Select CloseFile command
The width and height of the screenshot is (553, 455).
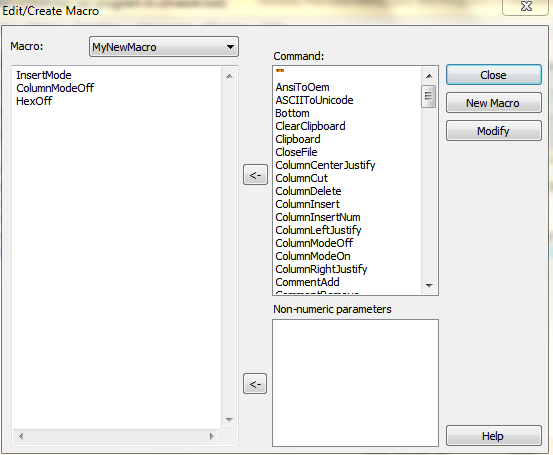click(296, 152)
